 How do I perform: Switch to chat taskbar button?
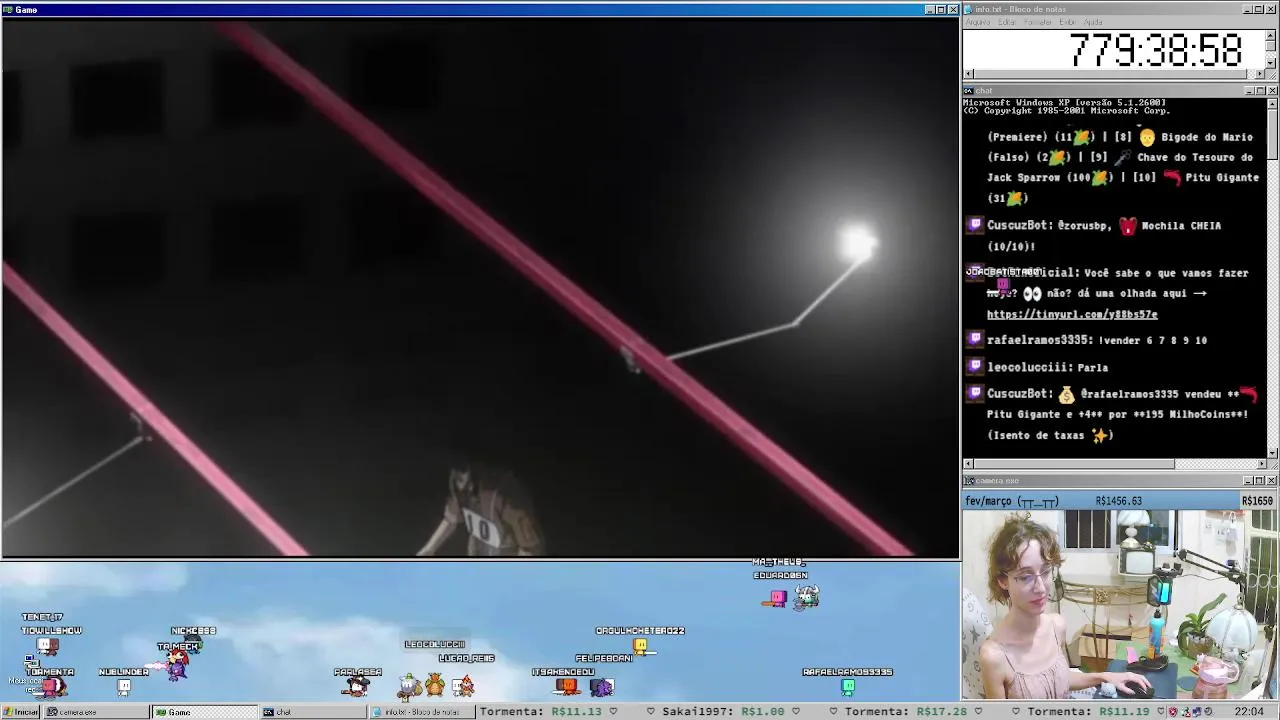[x=312, y=712]
